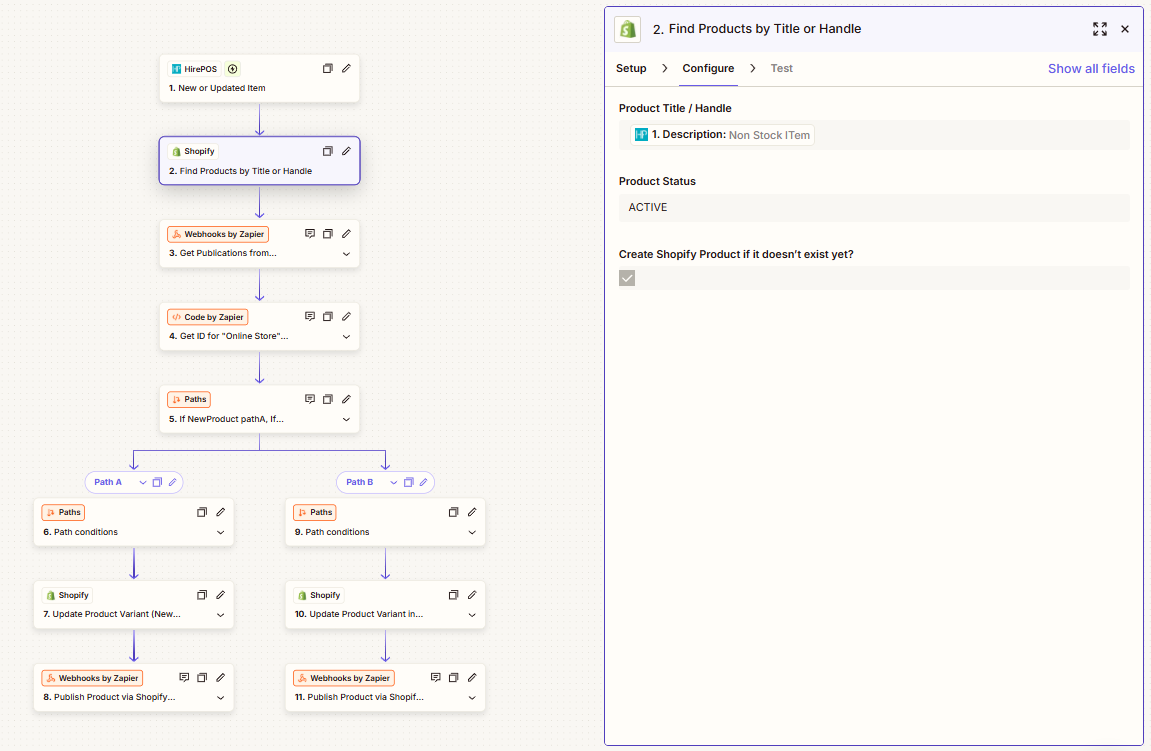This screenshot has width=1151, height=751.
Task: Click the edit pencil on step 1 New or Updated Item
Action: pyautogui.click(x=346, y=68)
